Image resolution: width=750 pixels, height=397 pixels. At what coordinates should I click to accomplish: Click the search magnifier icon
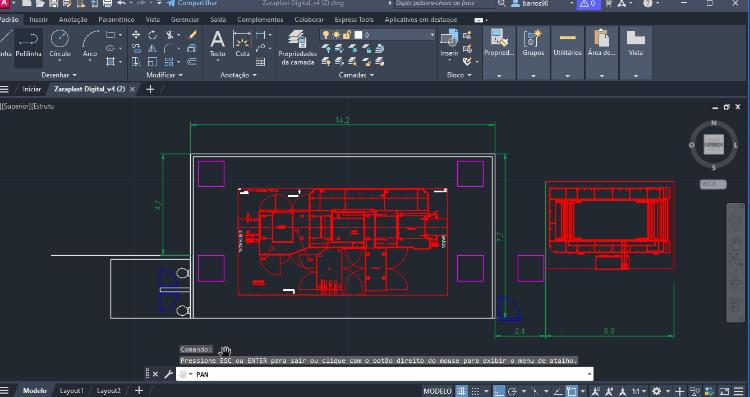(502, 3)
